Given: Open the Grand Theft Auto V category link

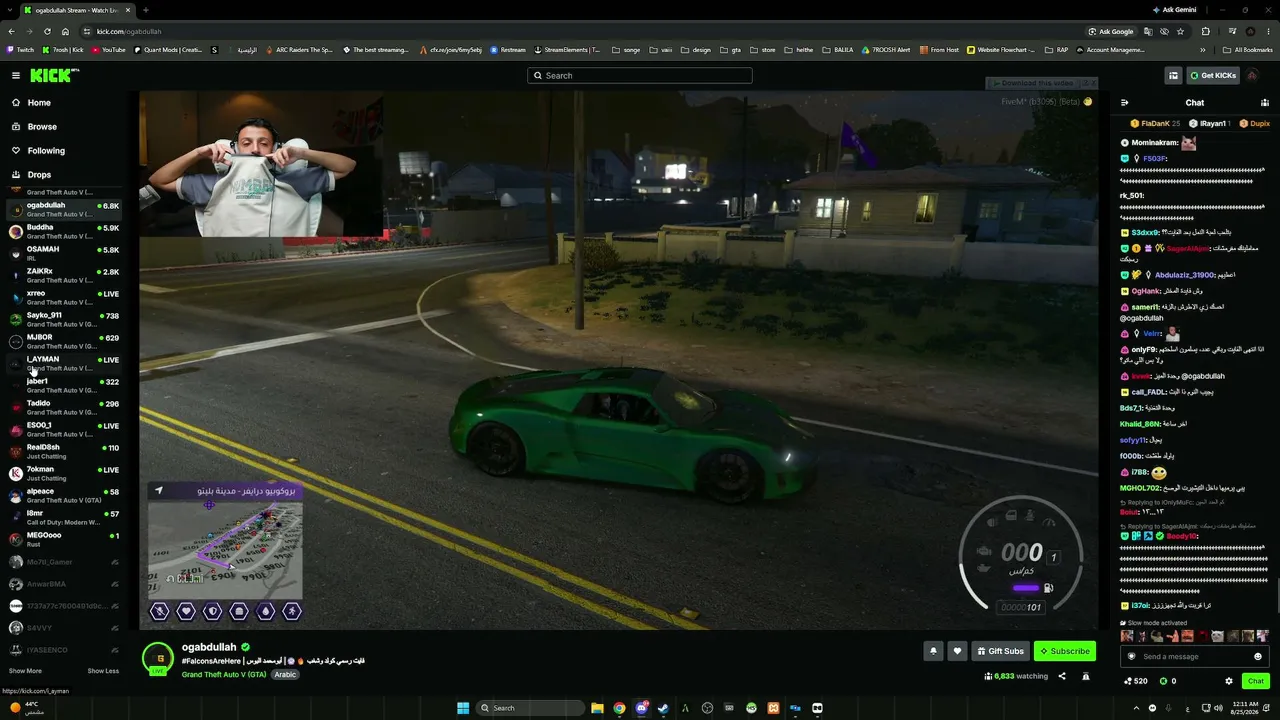Looking at the screenshot, I should (224, 675).
